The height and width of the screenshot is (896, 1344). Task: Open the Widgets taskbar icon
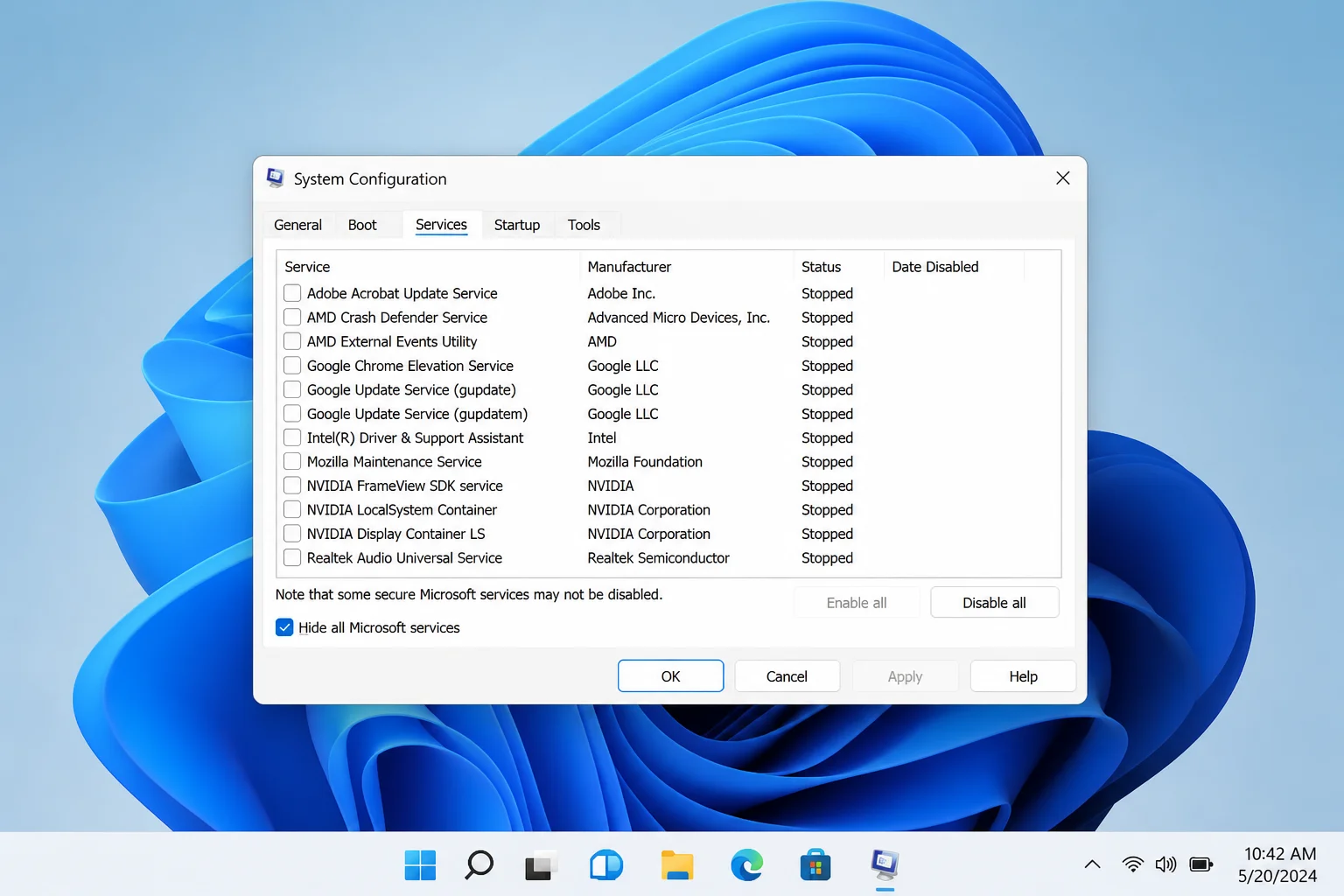[x=606, y=865]
